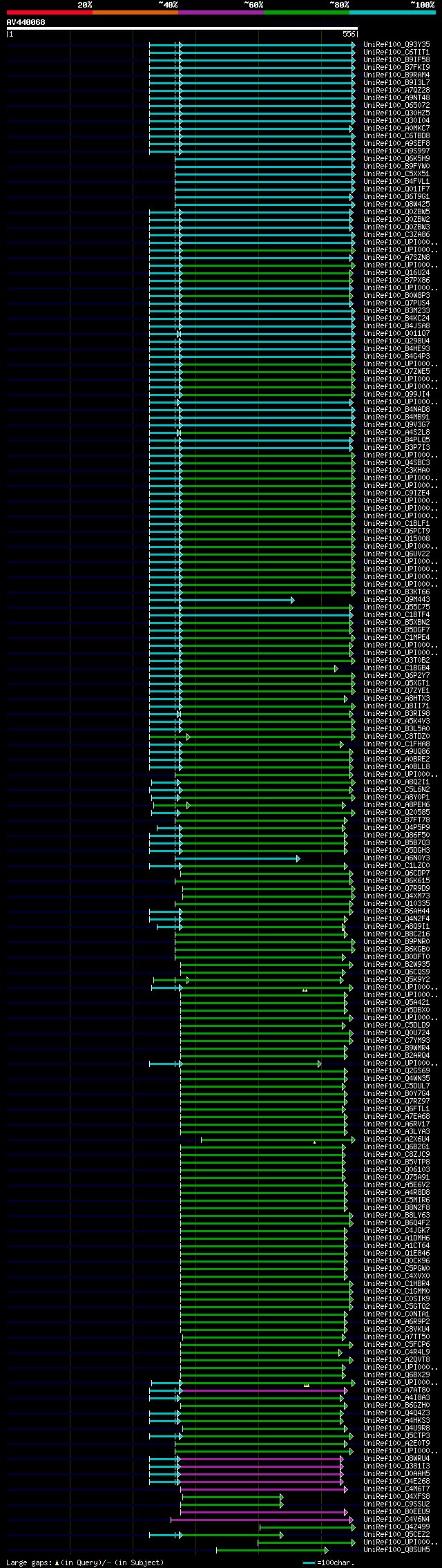Image resolution: width=442 pixels, height=1568 pixels.
Task: Click the UniRef100_C3ZA86 label
Action: 396,234
